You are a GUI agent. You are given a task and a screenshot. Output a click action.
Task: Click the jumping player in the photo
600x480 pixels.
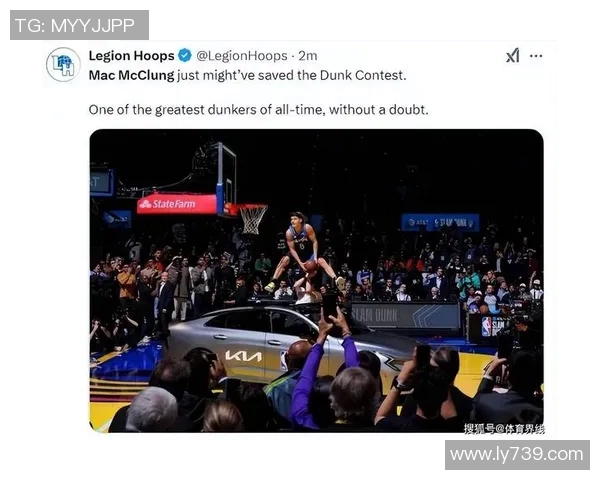click(303, 253)
